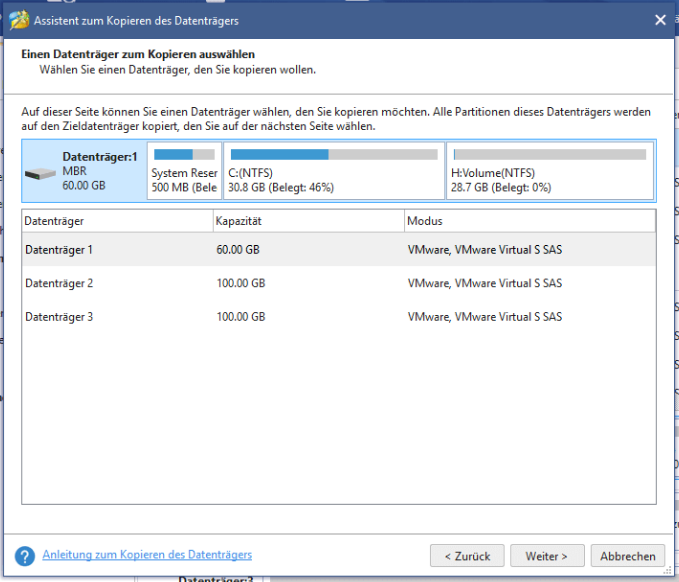The height and width of the screenshot is (582, 679).
Task: Click the wizard app icon in title bar
Action: click(17, 19)
